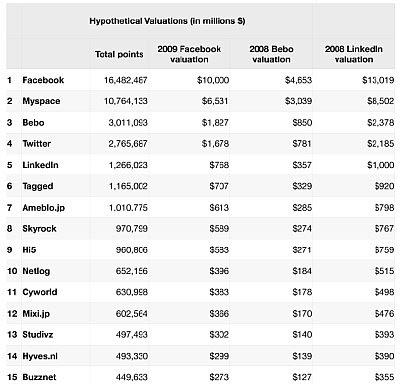Click the Twitter row name
This screenshot has width=400, height=385.
point(37,144)
